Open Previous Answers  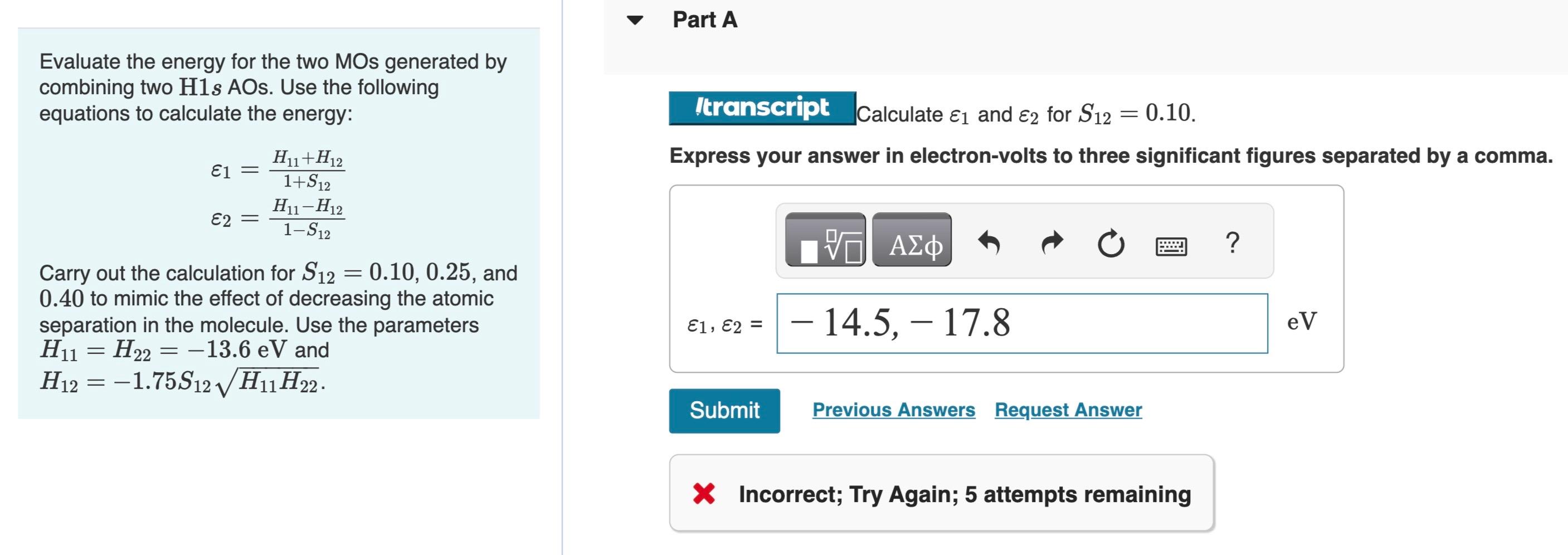click(894, 410)
